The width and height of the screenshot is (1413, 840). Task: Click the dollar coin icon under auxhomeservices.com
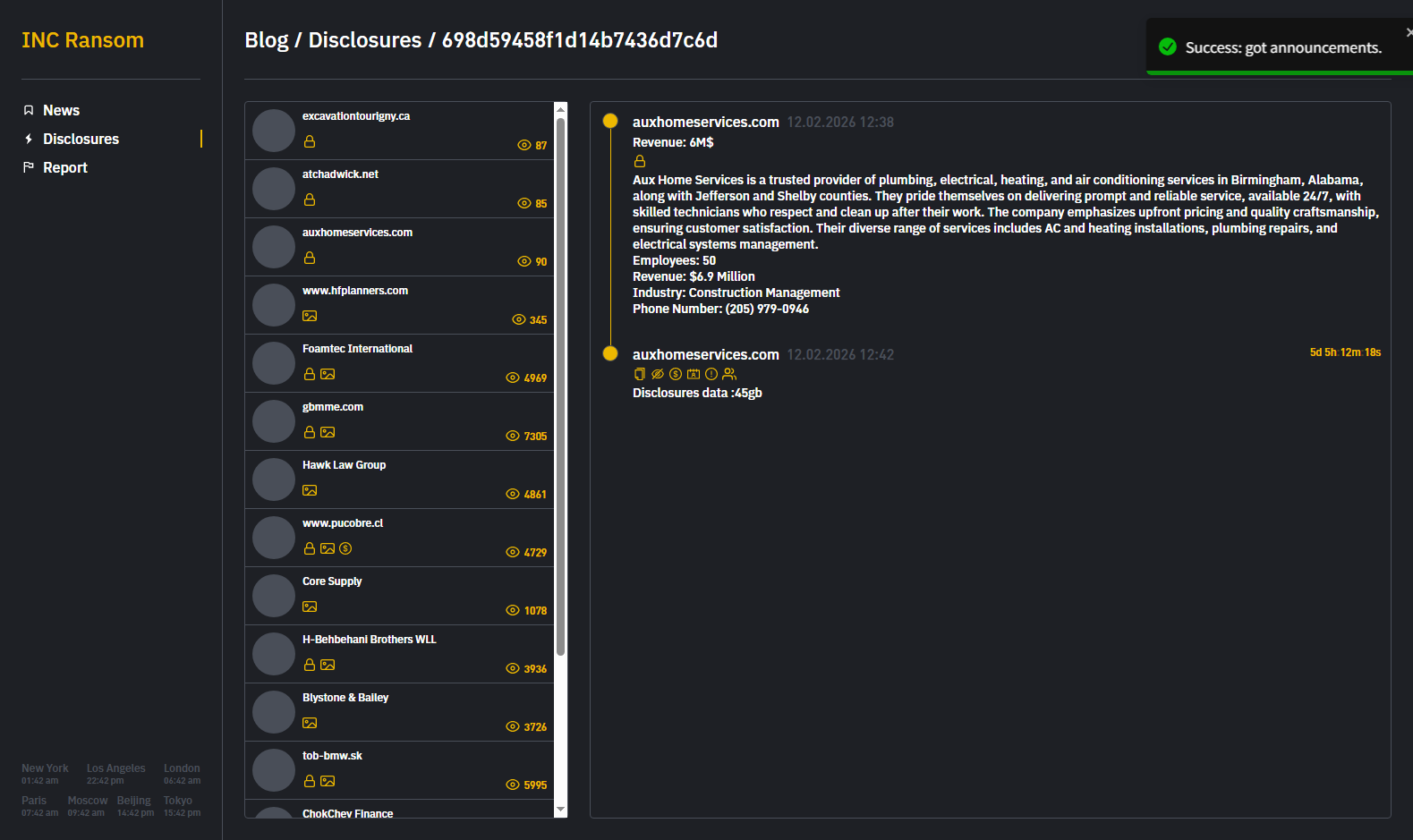[676, 374]
